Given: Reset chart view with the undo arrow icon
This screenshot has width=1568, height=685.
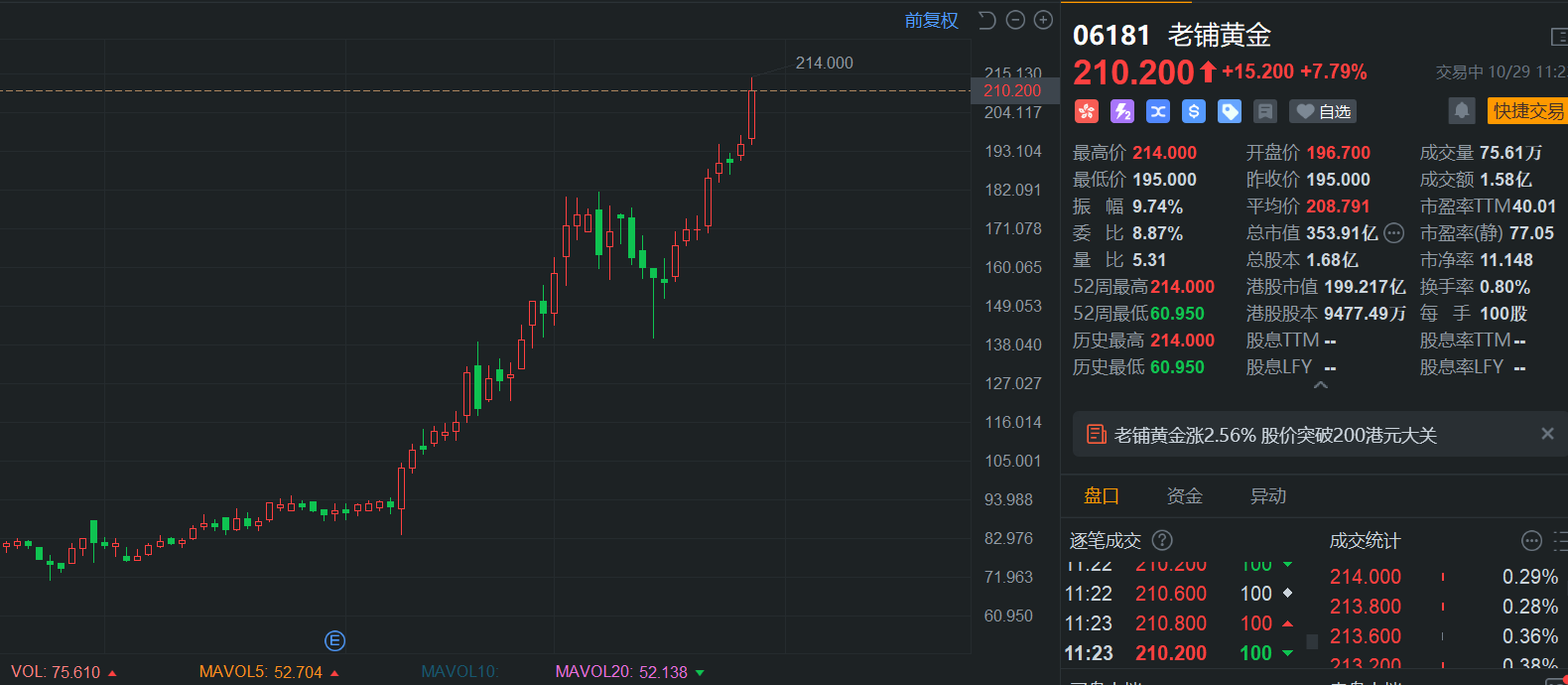Looking at the screenshot, I should click(x=986, y=20).
